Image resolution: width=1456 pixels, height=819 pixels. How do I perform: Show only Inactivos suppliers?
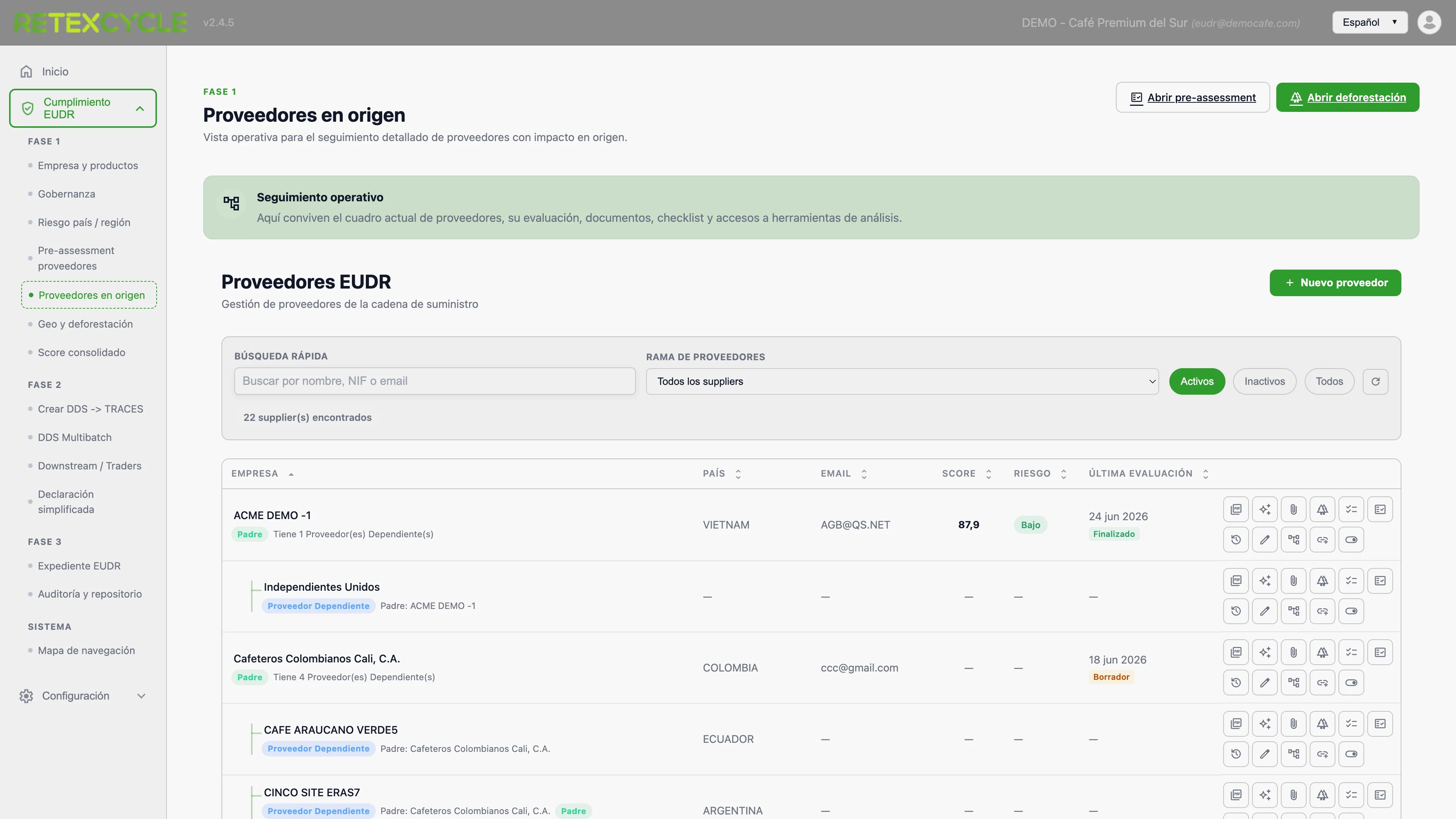1265,381
